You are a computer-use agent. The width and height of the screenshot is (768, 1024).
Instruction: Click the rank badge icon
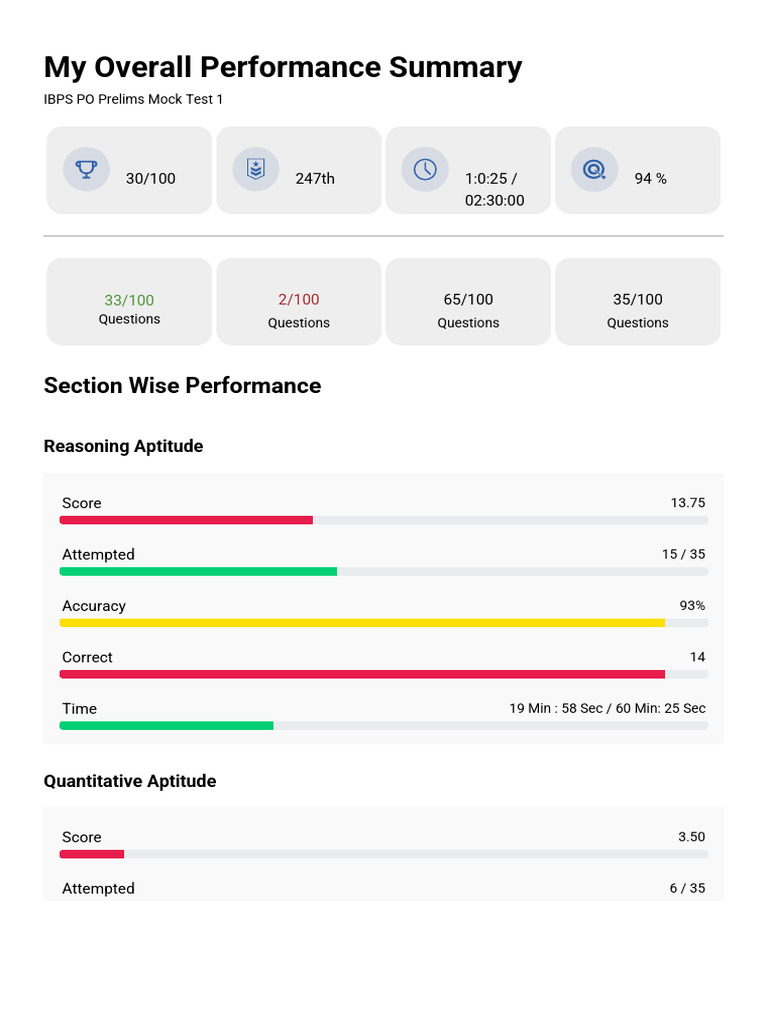pyautogui.click(x=256, y=169)
